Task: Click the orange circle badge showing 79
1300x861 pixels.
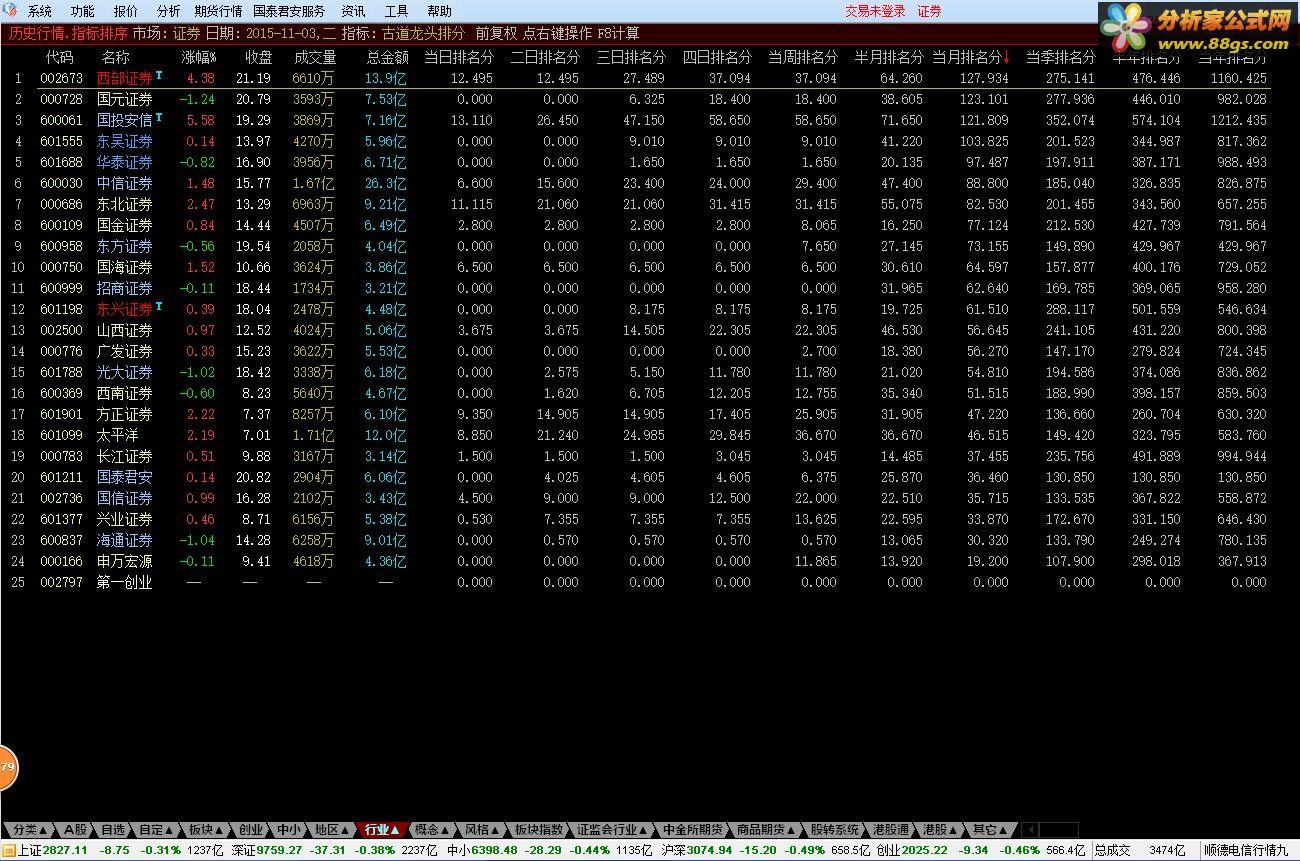Action: click(7, 767)
